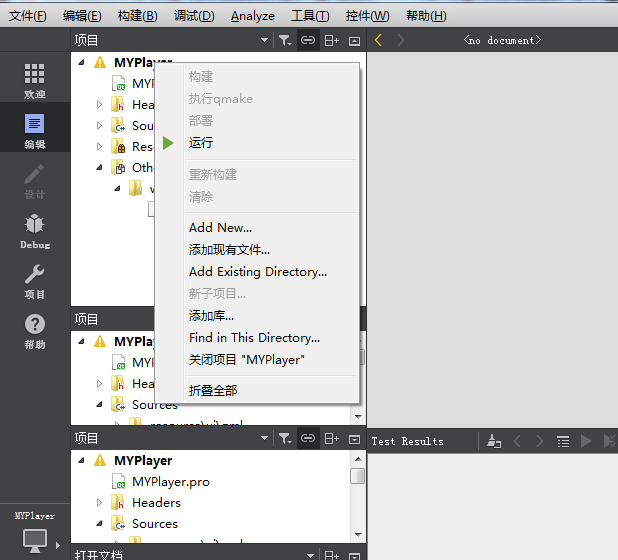This screenshot has height=560, width=618.
Task: Expand Headers in bottom tree
Action: point(99,502)
